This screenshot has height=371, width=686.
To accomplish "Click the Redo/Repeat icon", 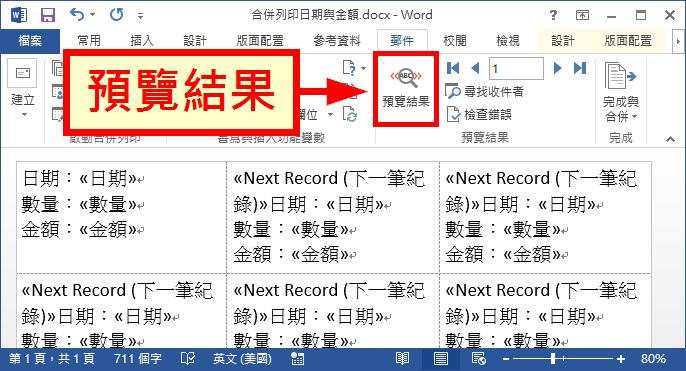I will pyautogui.click(x=116, y=15).
